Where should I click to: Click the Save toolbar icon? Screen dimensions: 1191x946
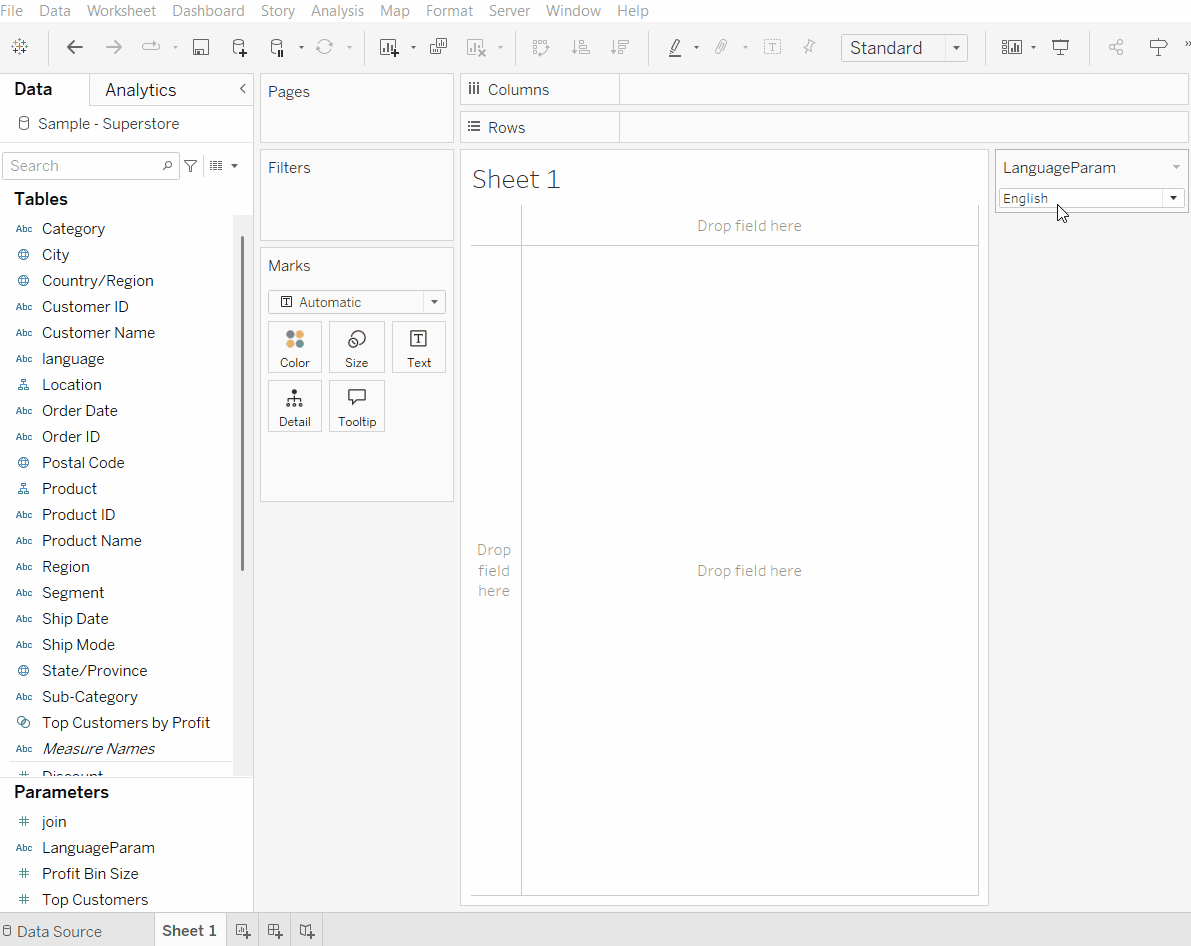201,47
